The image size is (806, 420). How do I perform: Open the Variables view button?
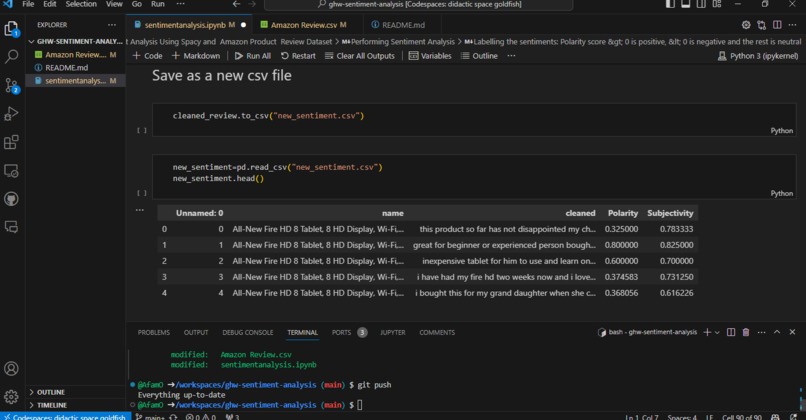click(x=430, y=56)
